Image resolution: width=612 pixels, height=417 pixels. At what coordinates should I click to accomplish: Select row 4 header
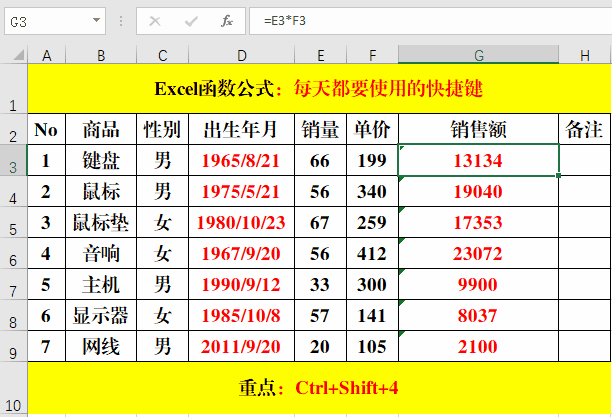tap(13, 191)
